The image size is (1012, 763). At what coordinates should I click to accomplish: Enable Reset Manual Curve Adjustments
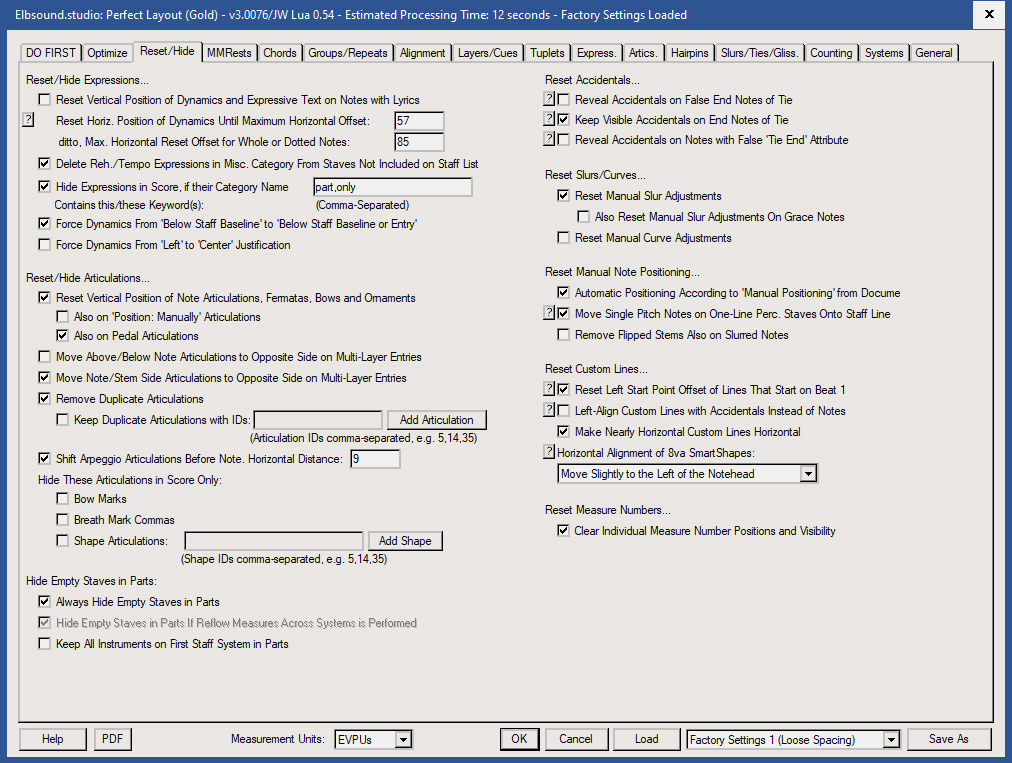[x=561, y=237]
